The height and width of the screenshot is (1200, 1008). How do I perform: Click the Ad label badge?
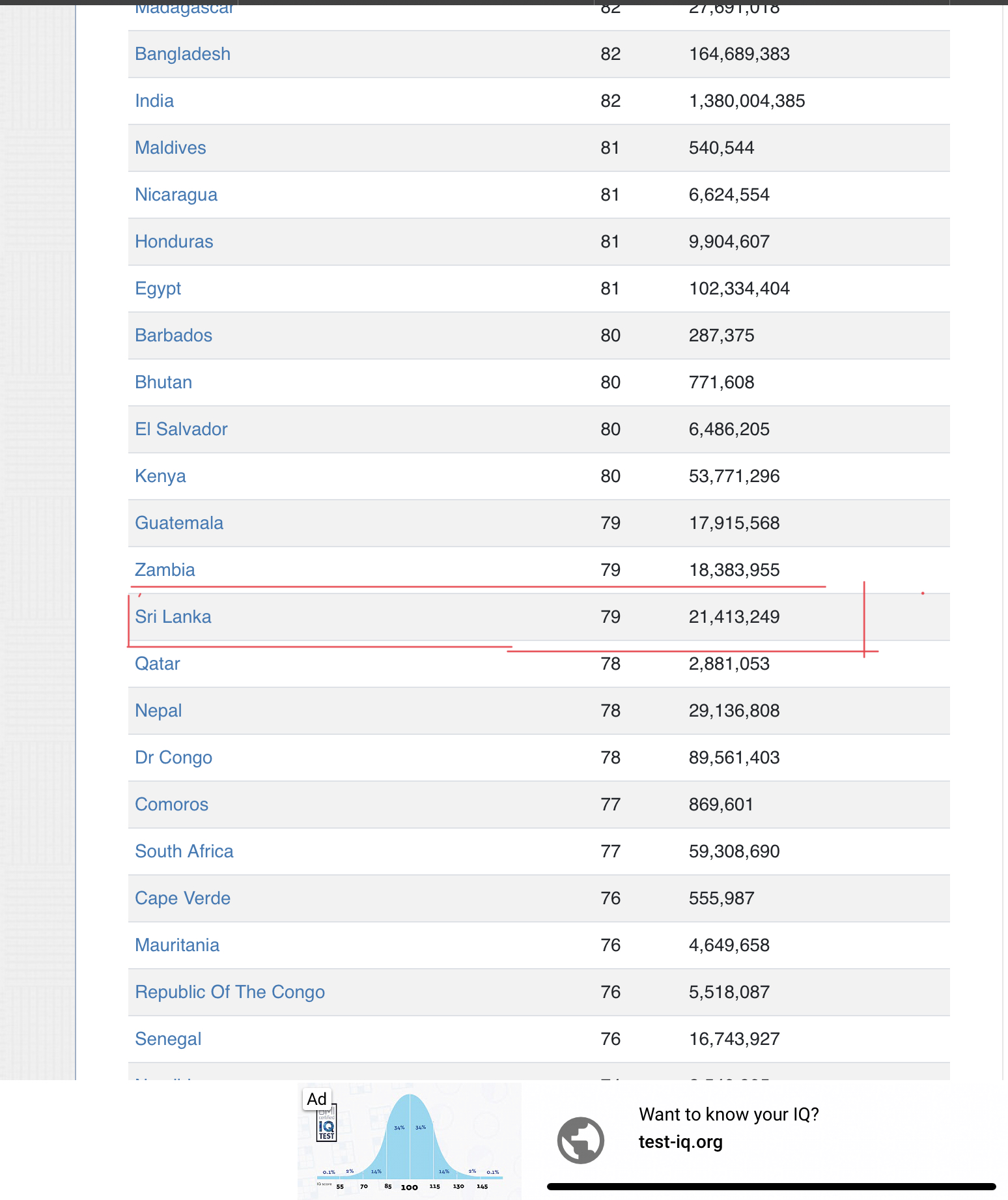pos(317,1099)
